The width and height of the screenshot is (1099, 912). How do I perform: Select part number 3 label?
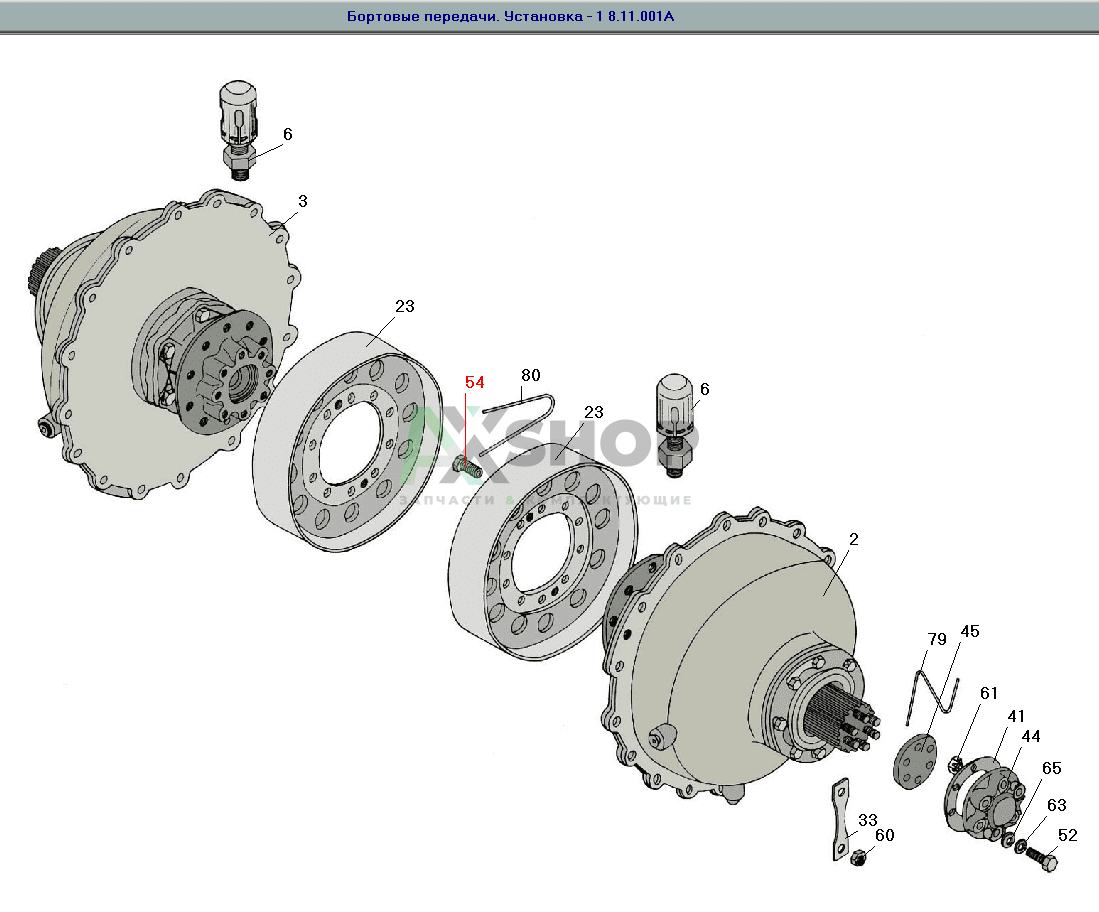tap(303, 201)
